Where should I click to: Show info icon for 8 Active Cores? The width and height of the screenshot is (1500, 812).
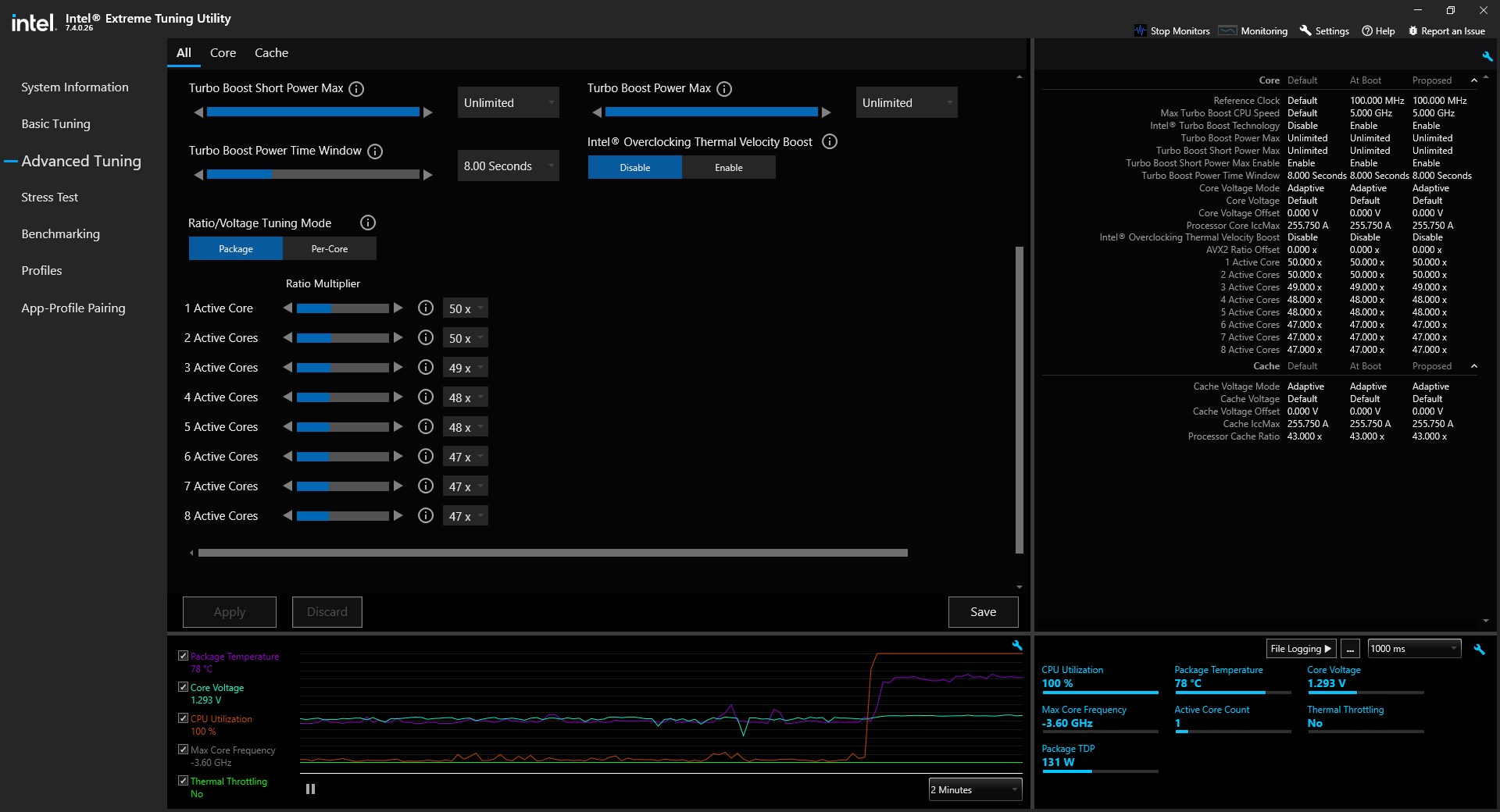[426, 515]
